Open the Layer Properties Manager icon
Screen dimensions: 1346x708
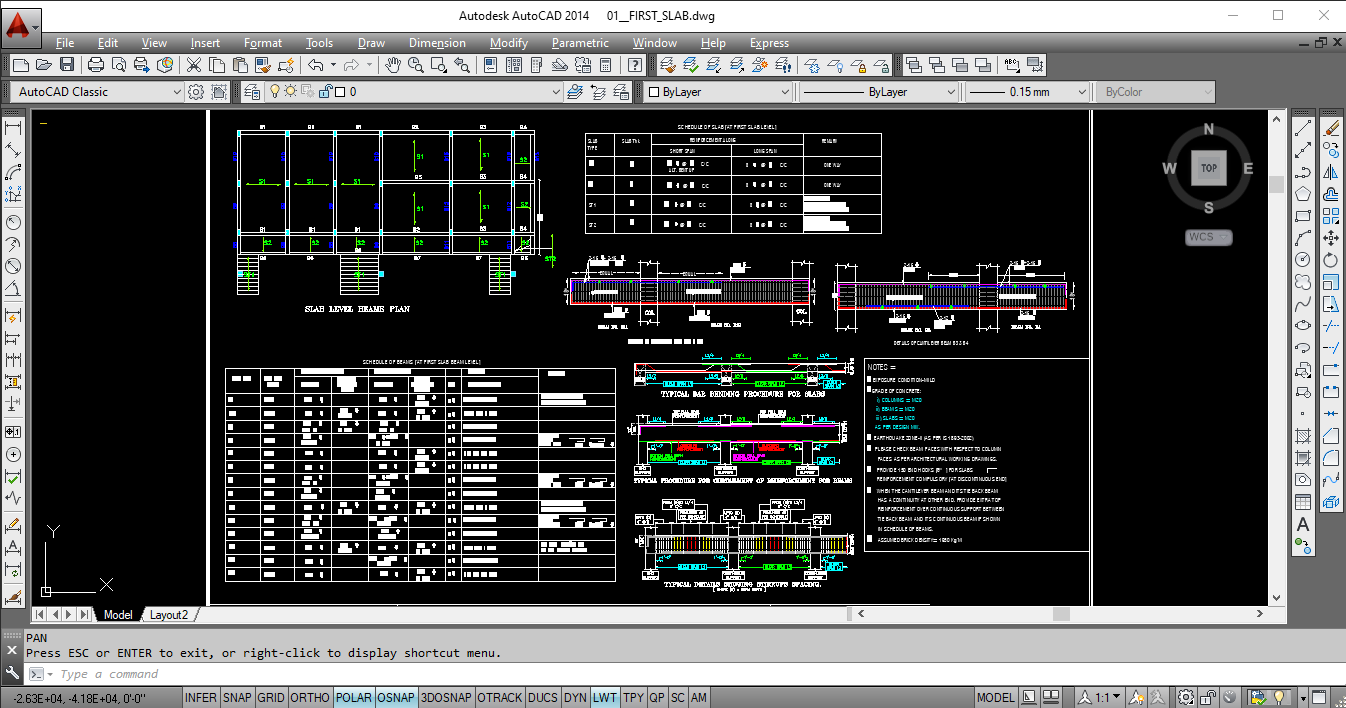point(253,92)
